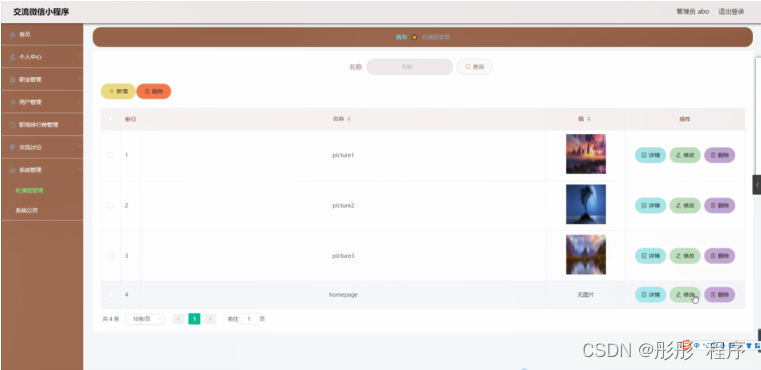
Task: Click the yellow 新增 add button
Action: pos(118,91)
